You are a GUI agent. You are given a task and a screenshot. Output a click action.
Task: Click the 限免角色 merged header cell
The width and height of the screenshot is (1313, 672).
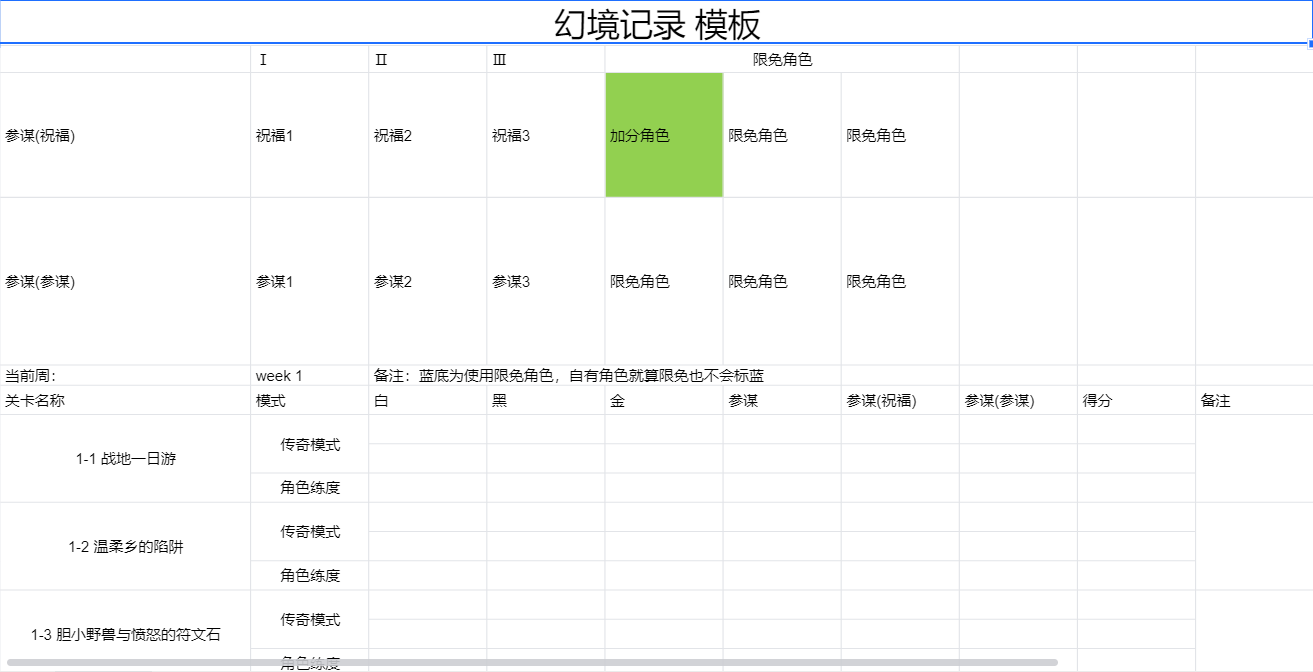click(x=782, y=59)
